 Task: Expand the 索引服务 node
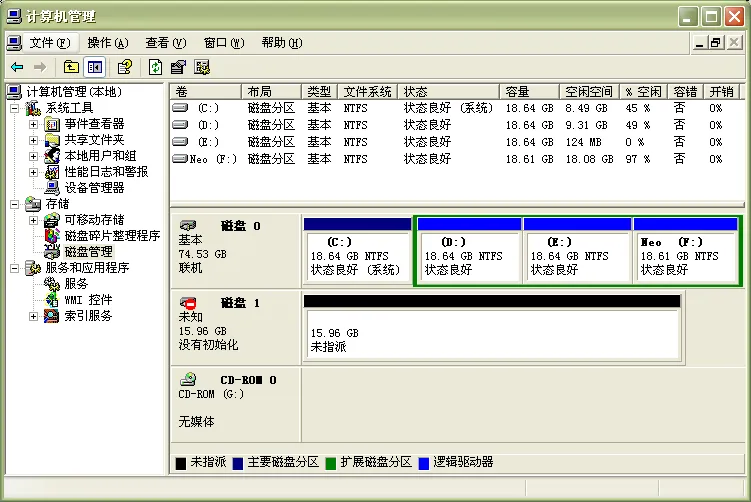pos(33,316)
